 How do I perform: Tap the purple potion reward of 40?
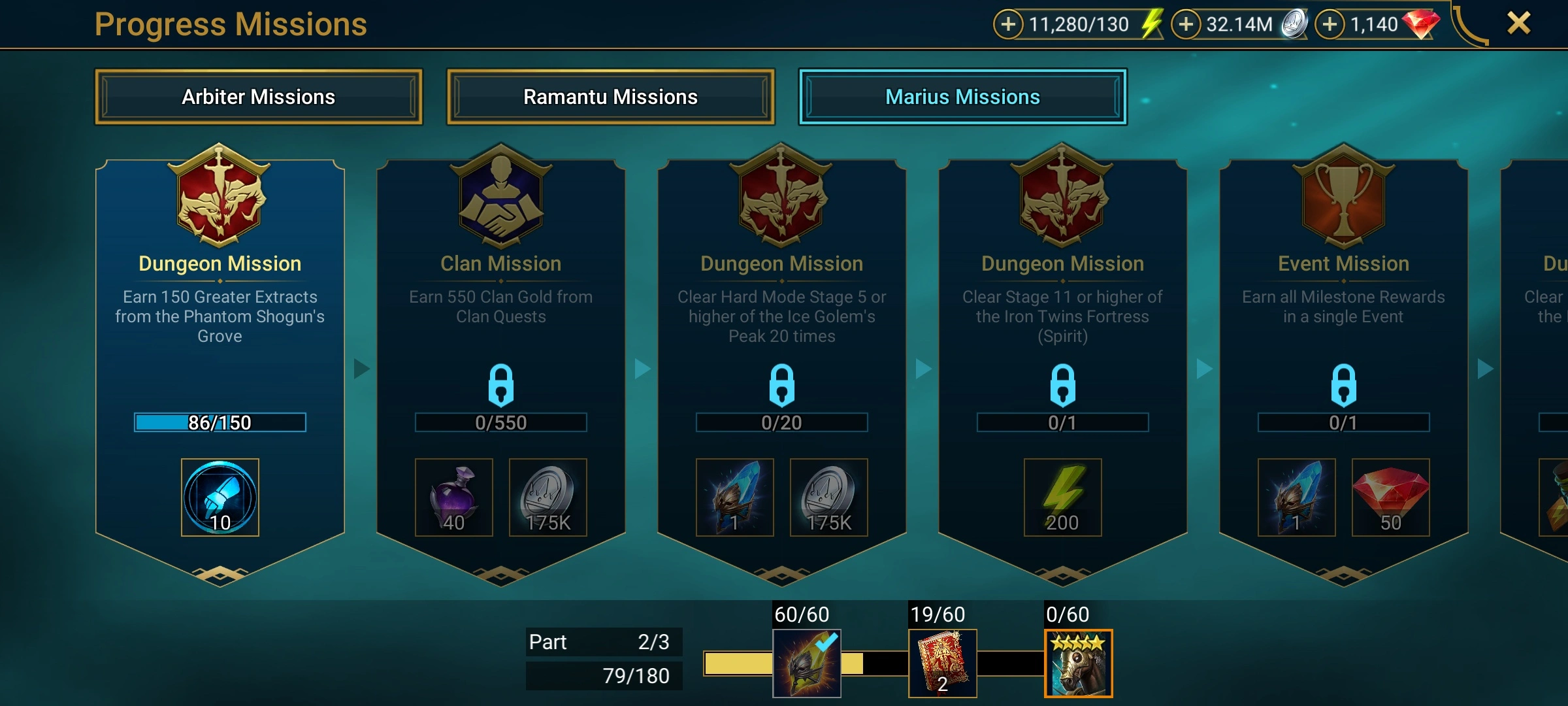coord(454,497)
